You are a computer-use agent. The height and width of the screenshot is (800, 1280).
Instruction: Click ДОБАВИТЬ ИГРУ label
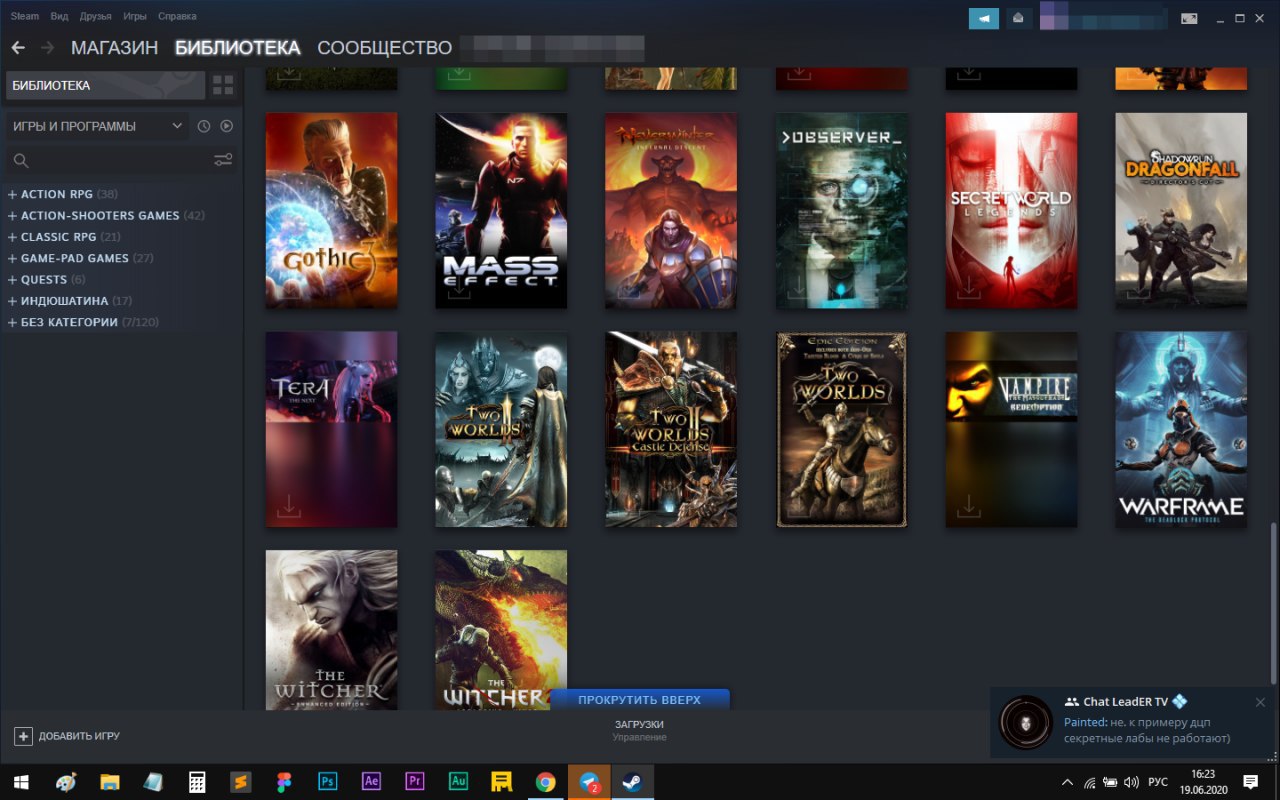click(x=79, y=736)
